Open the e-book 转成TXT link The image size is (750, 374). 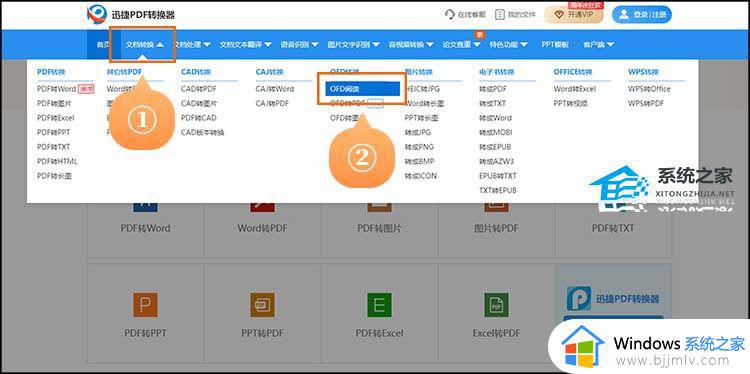pyautogui.click(x=492, y=103)
